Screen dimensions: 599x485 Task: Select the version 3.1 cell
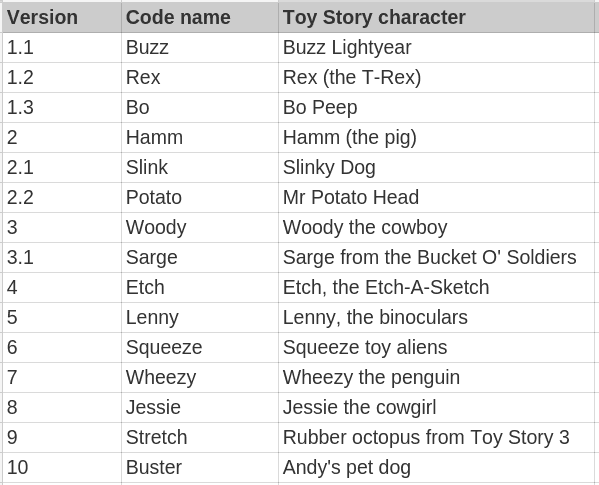62,257
